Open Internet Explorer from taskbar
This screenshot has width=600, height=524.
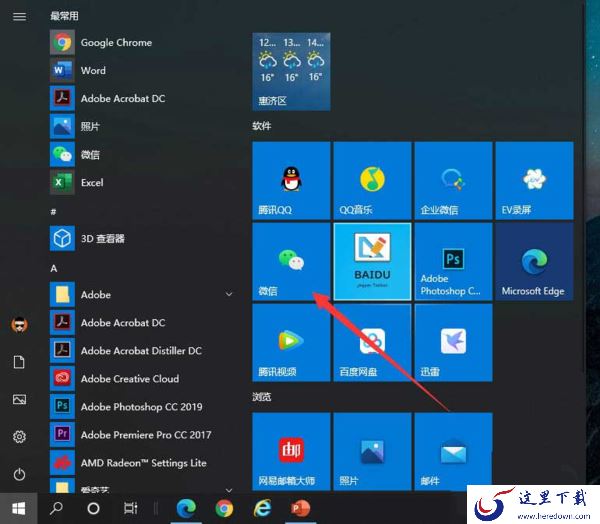(x=262, y=508)
